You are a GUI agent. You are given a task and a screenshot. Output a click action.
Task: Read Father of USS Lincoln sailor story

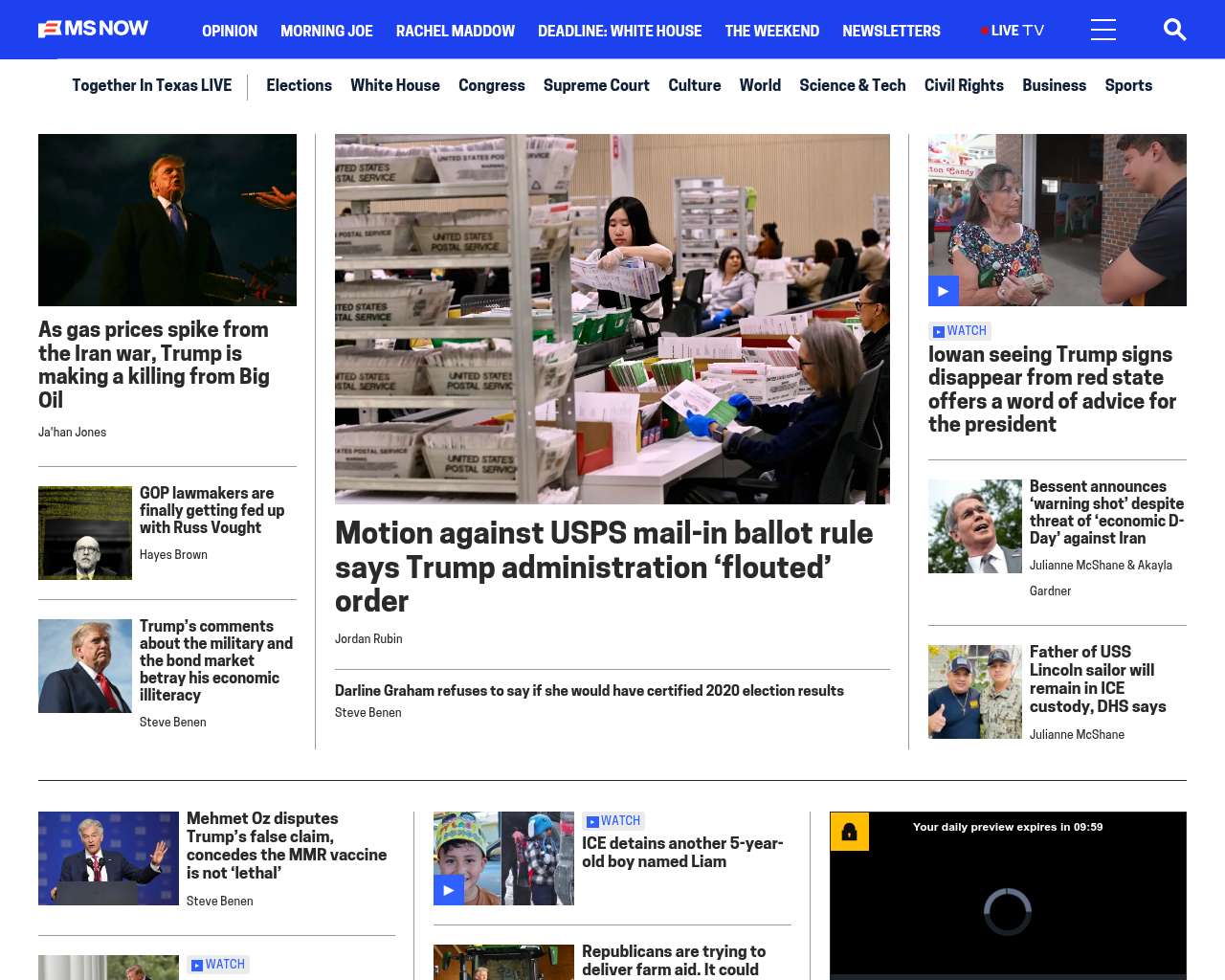1098,679
